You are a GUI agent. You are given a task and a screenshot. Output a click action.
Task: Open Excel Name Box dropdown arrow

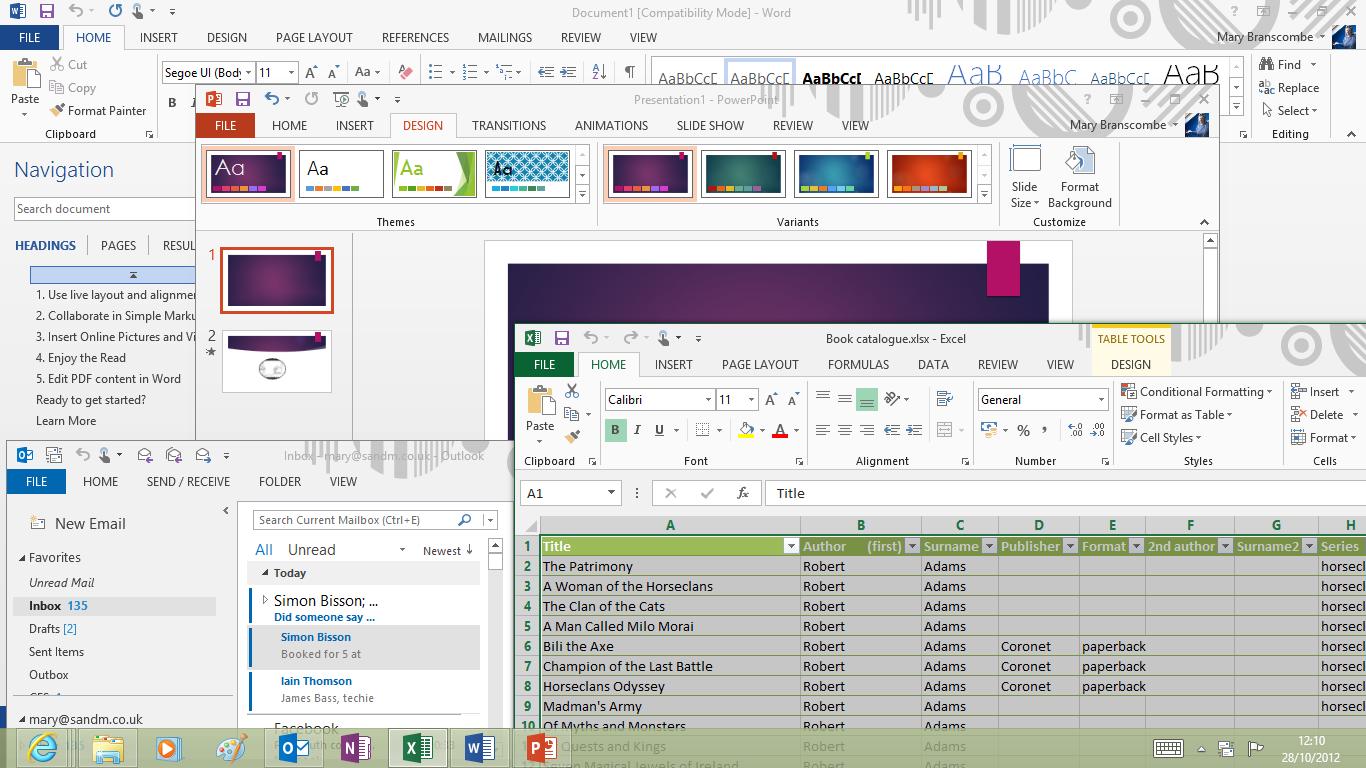[x=611, y=493]
